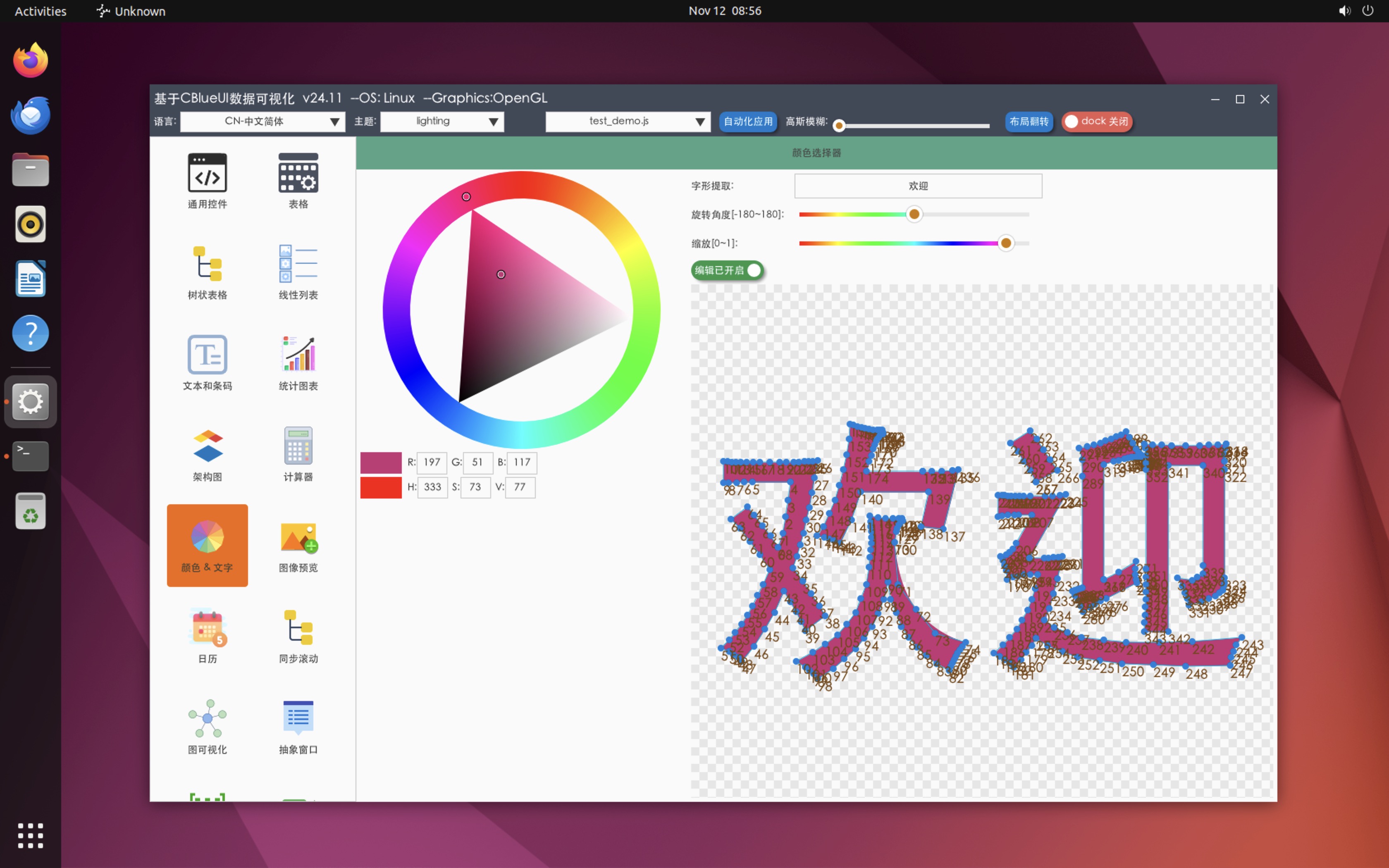
Task: Open the 树状表格 tree table panel
Action: [x=207, y=272]
